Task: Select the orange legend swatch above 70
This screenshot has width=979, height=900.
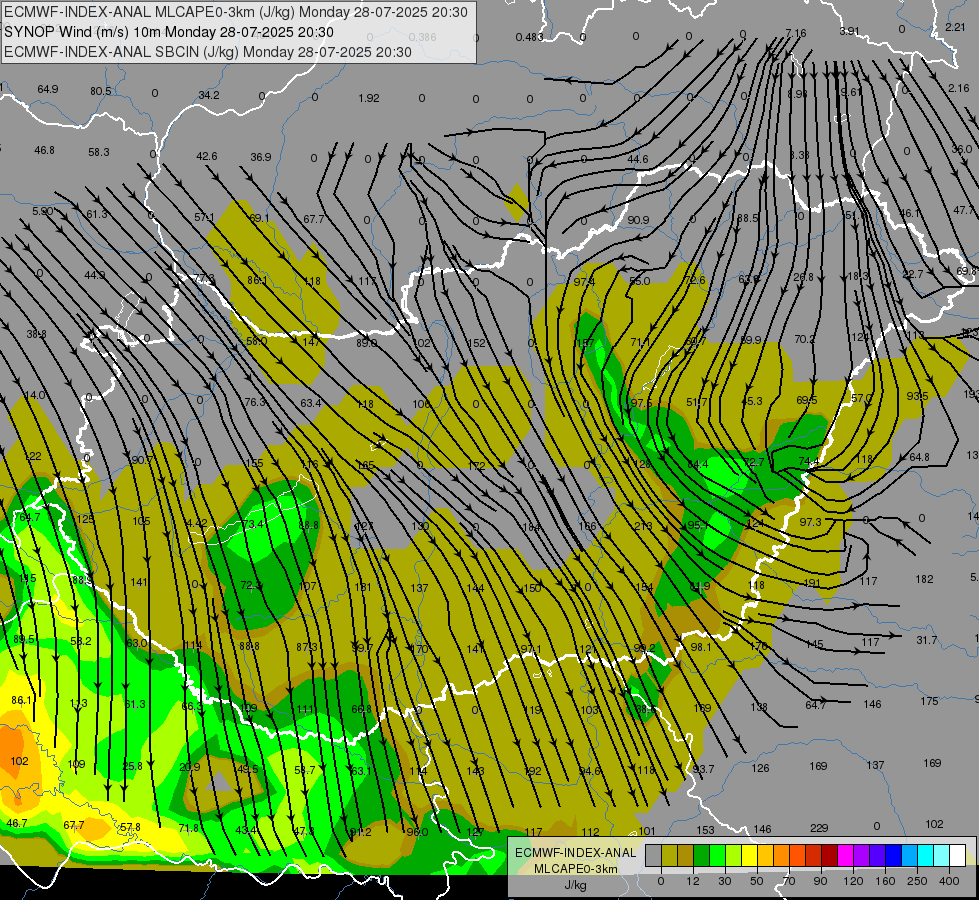Action: (782, 855)
